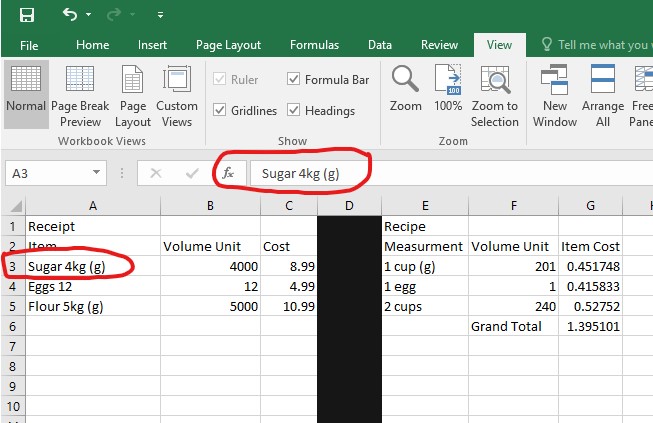653x423 pixels.
Task: Open the Formulas ribbon tab
Action: (x=314, y=45)
